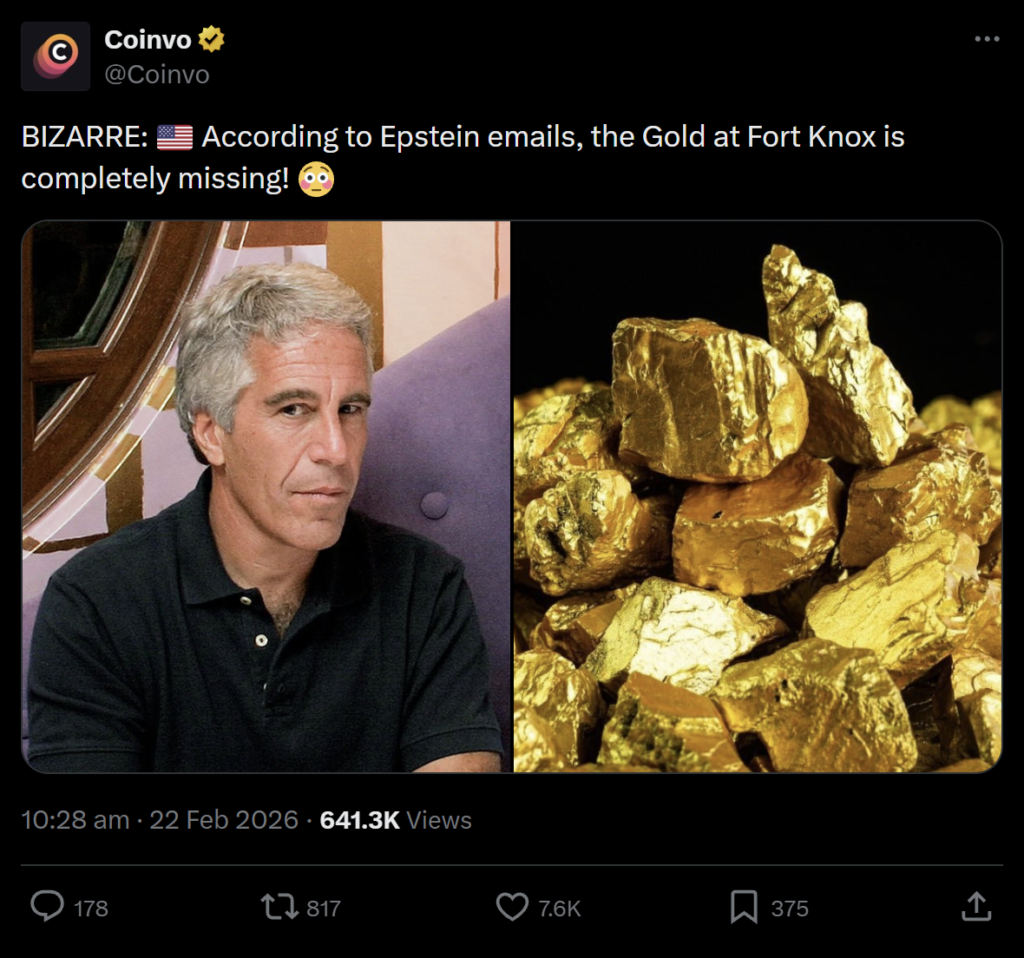Like the post with the heart icon

[x=512, y=907]
